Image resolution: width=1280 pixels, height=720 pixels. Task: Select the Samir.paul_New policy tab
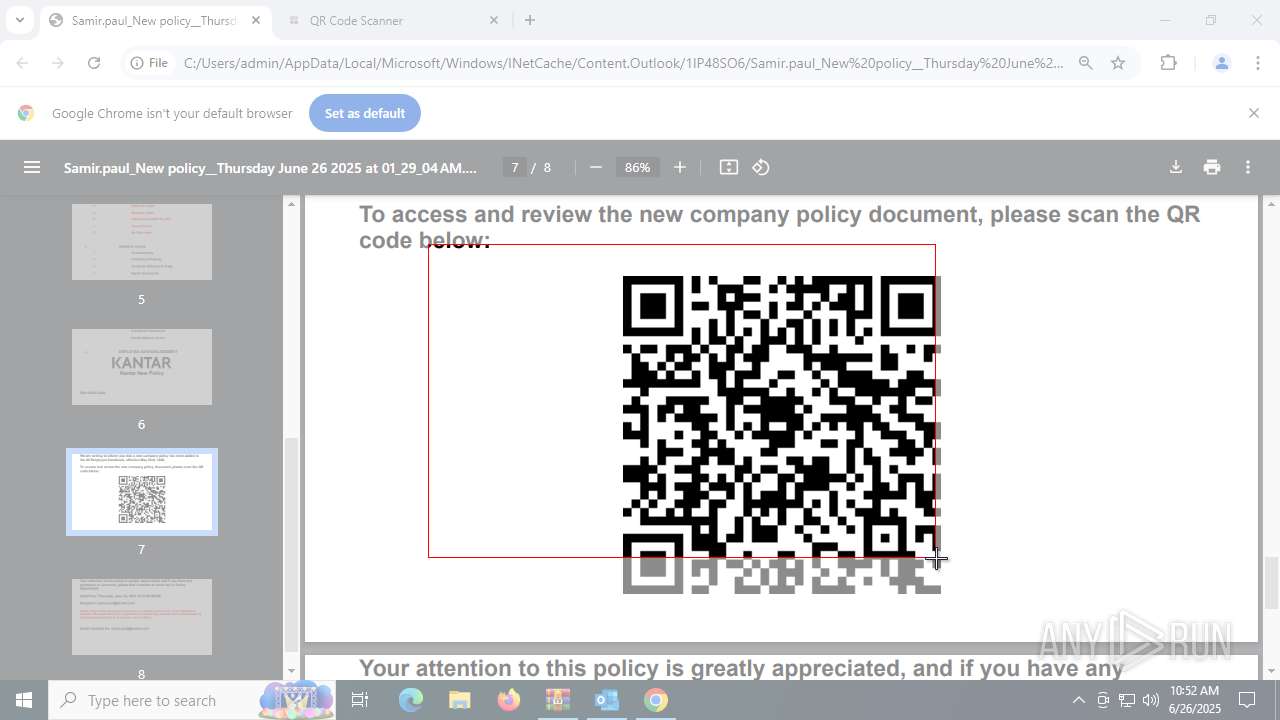156,20
